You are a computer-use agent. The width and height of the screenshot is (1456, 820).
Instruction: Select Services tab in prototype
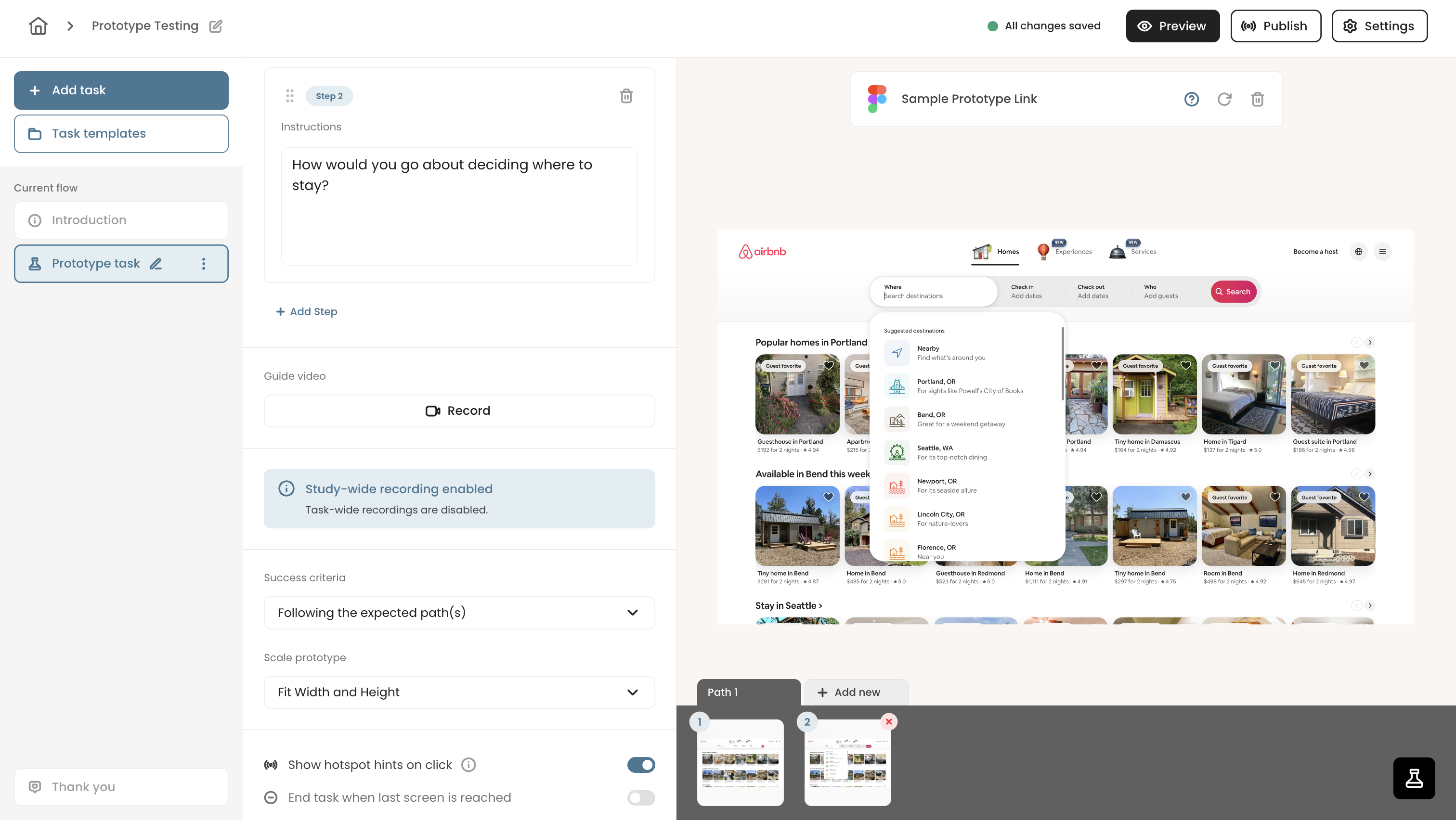[1132, 251]
